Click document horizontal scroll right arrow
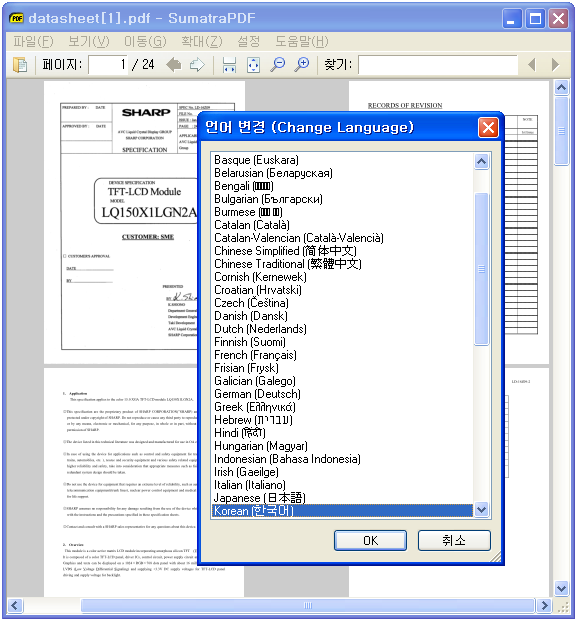577x623 pixels. click(x=544, y=606)
